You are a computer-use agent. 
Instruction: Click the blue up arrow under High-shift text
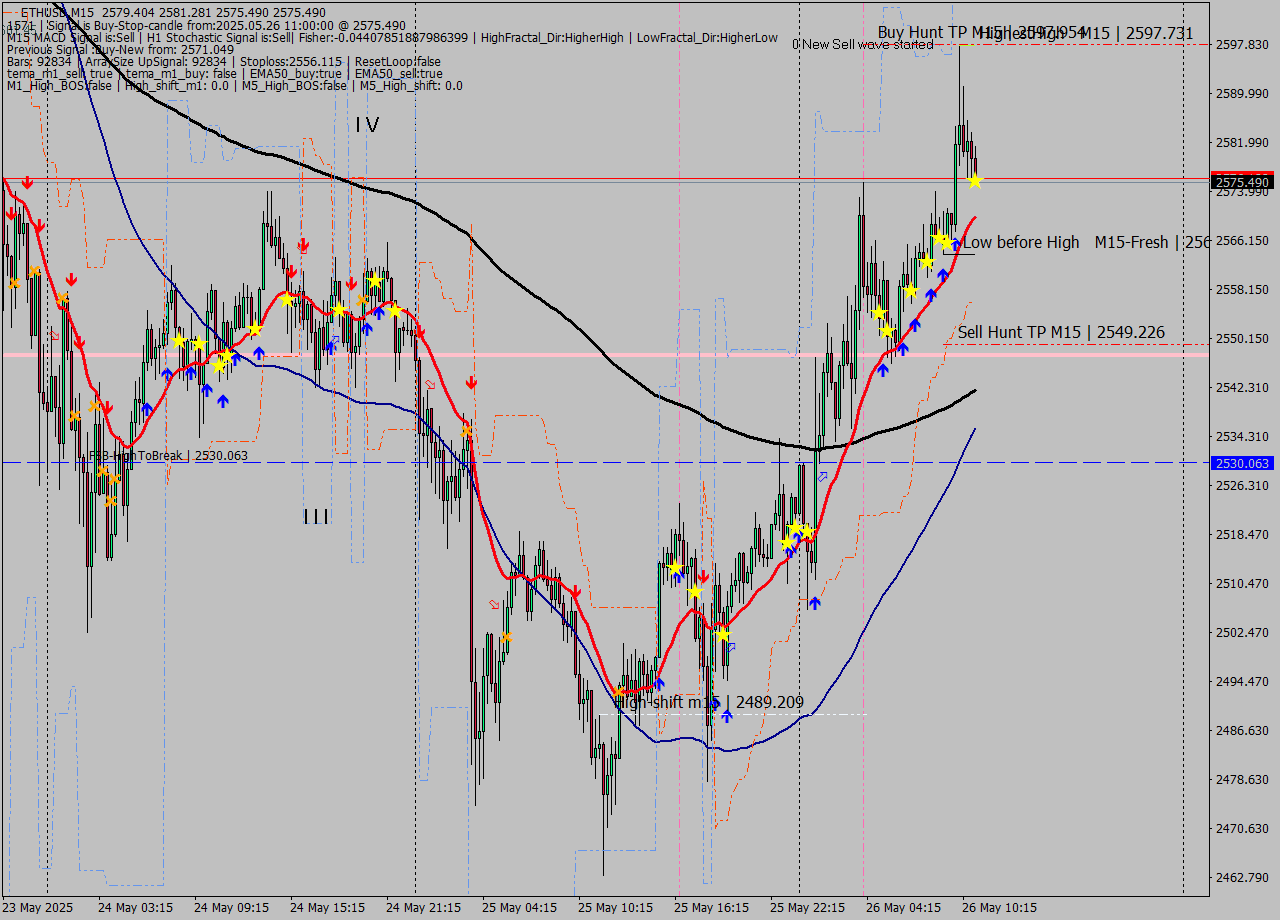click(727, 714)
